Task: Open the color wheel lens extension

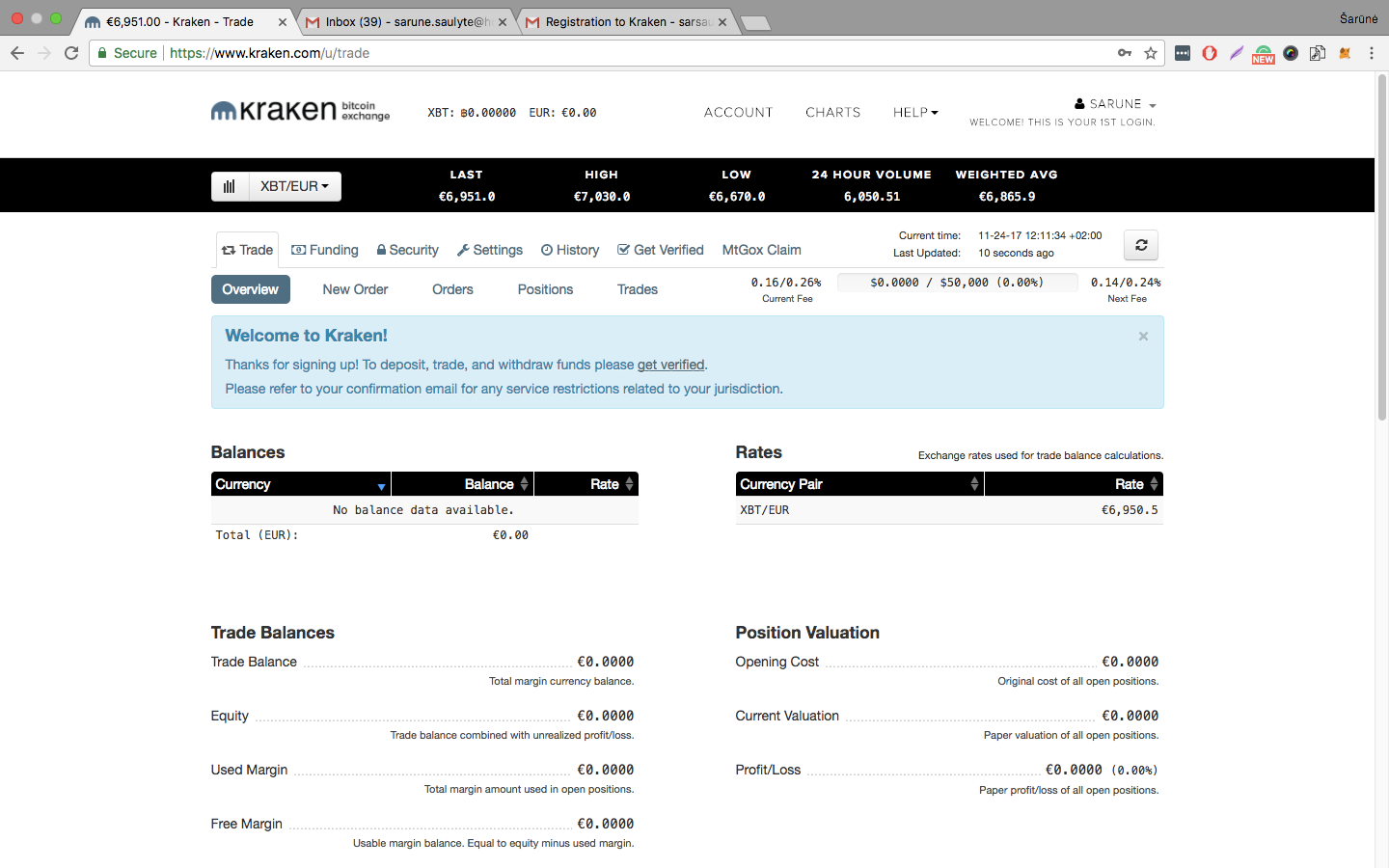Action: (x=1291, y=53)
